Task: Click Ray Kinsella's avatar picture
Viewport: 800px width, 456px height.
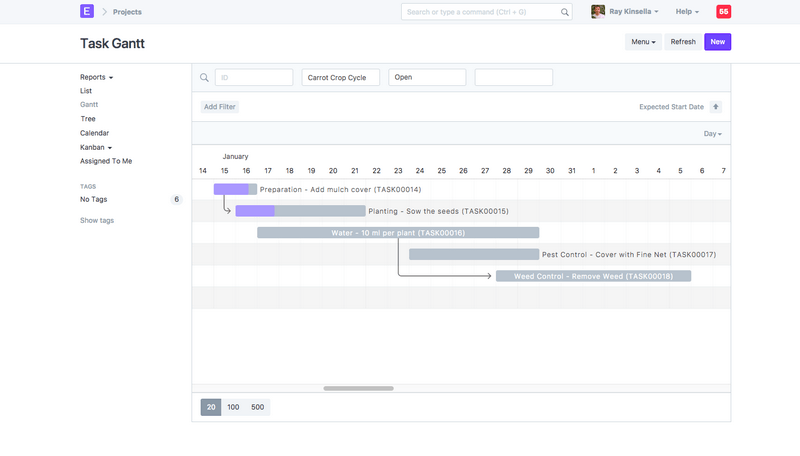Action: point(598,12)
